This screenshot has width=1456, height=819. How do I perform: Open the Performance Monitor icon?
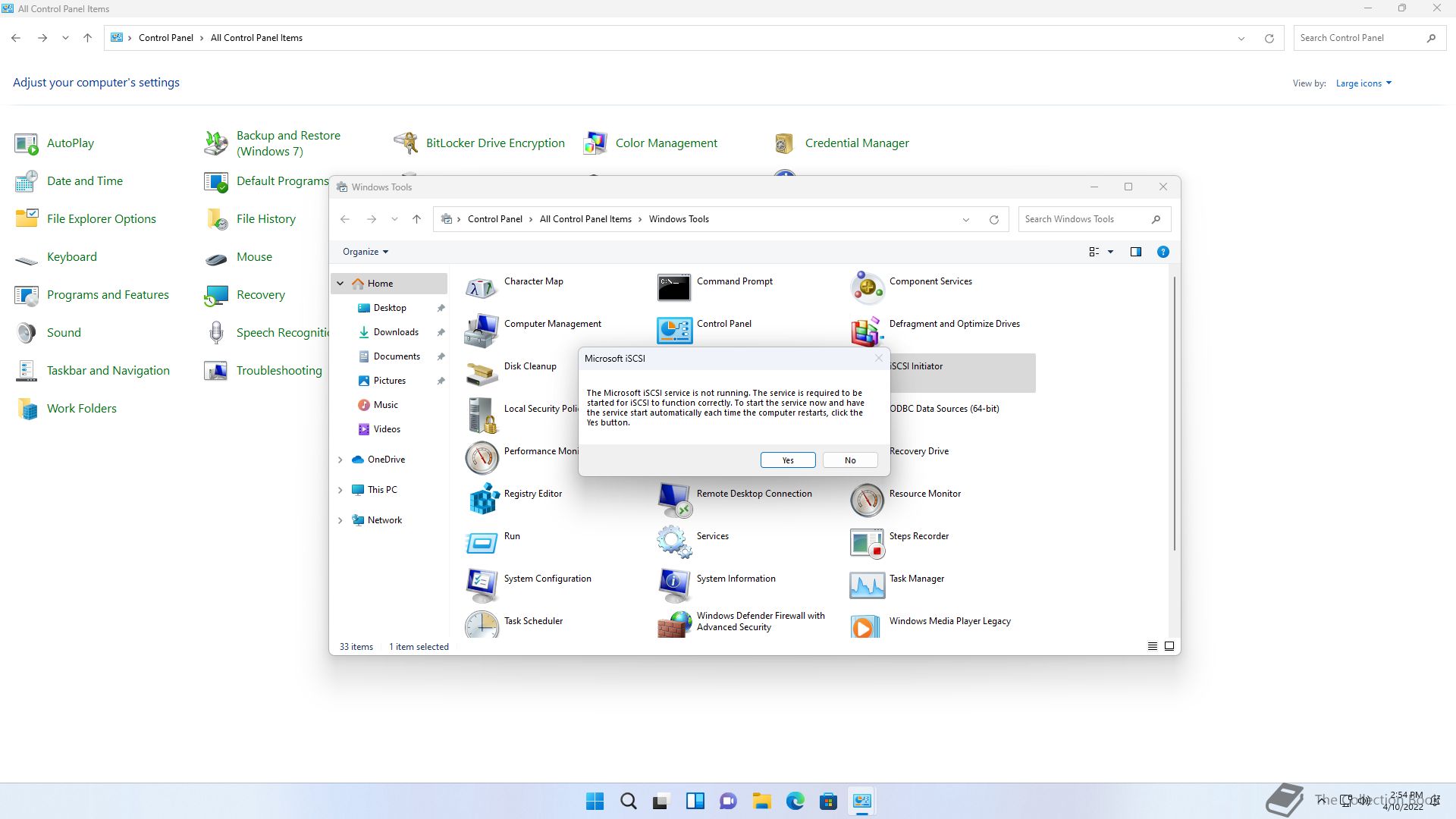coord(482,458)
